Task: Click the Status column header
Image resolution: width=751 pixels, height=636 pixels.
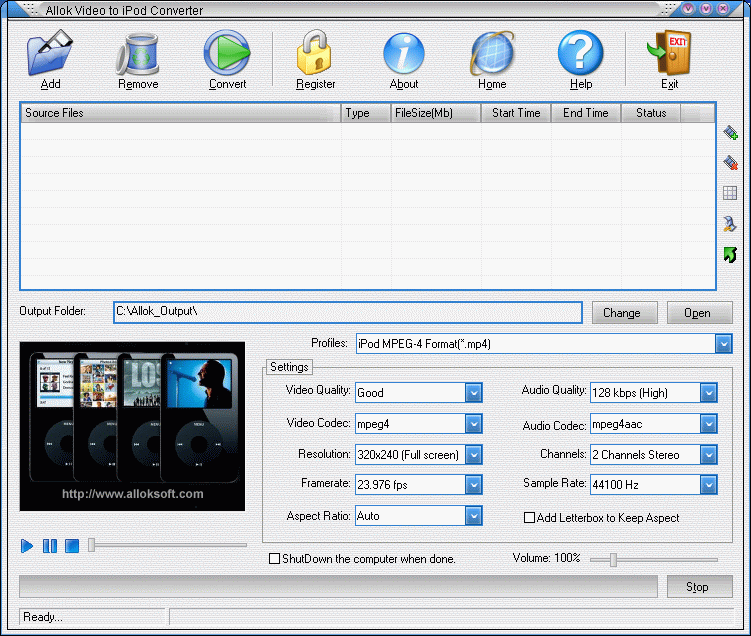Action: point(651,113)
